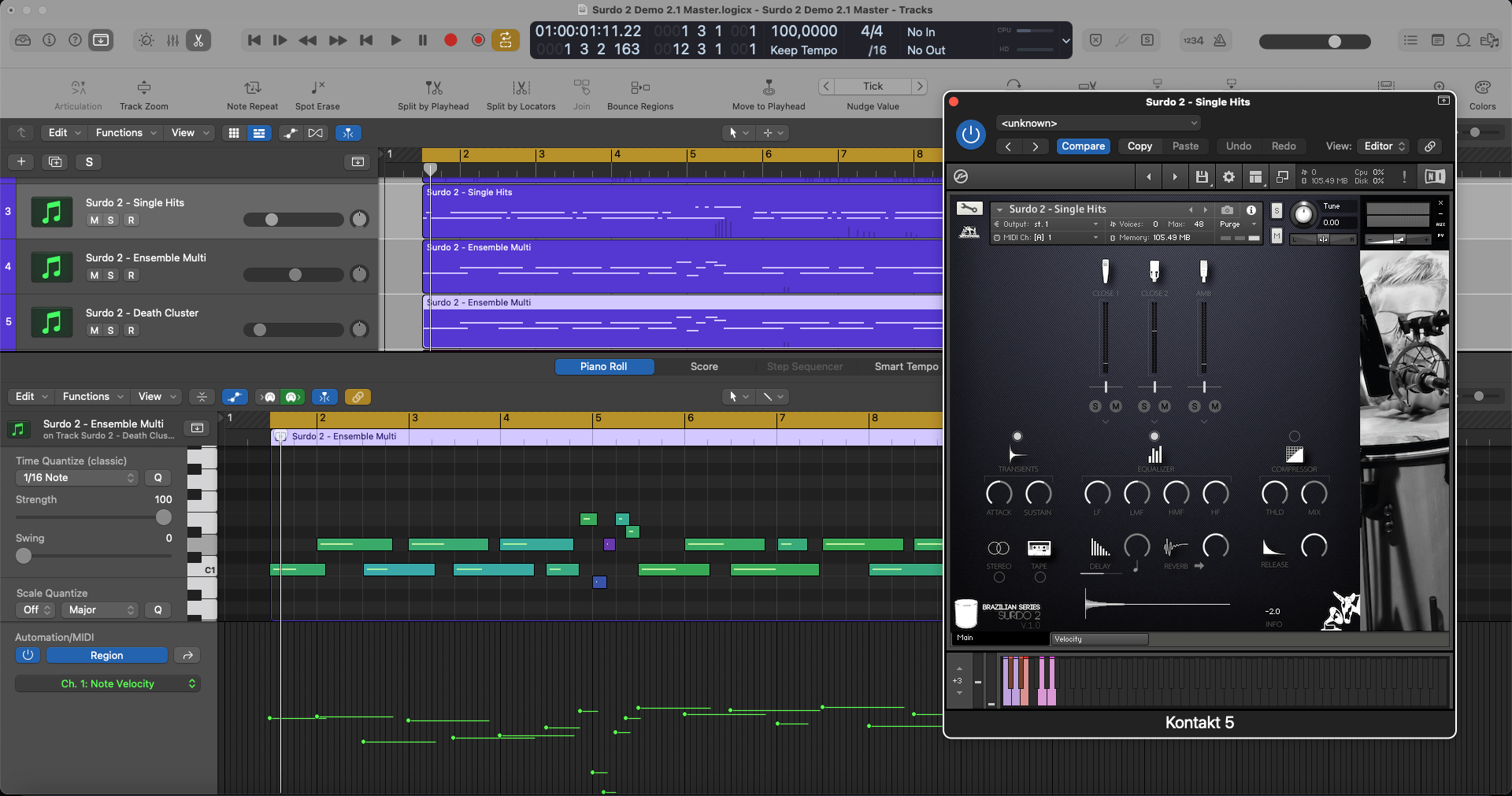Open the Colors palette icon
Image resolution: width=1512 pixels, height=796 pixels.
point(1482,87)
